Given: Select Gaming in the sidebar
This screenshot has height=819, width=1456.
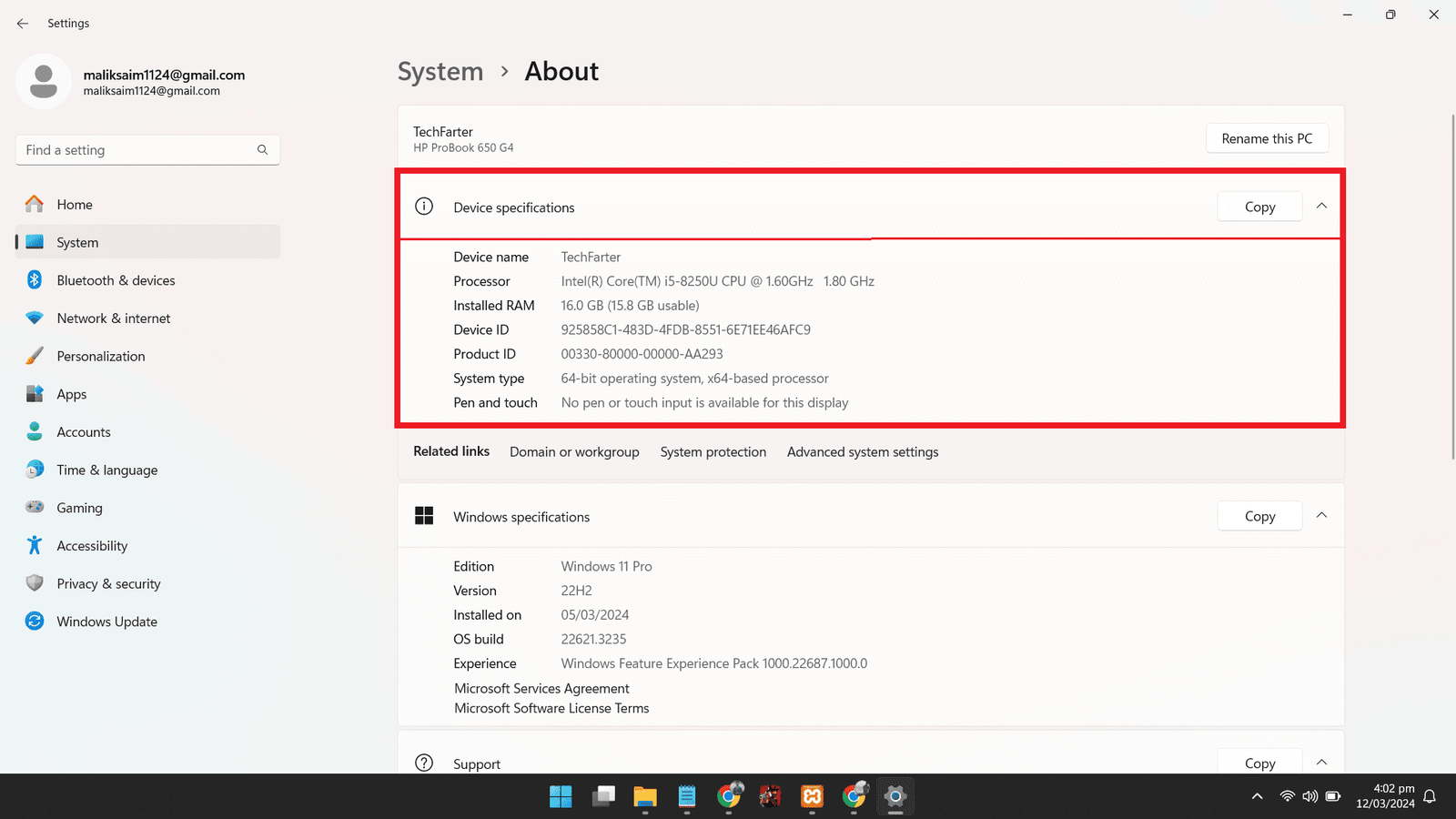Looking at the screenshot, I should click(79, 508).
